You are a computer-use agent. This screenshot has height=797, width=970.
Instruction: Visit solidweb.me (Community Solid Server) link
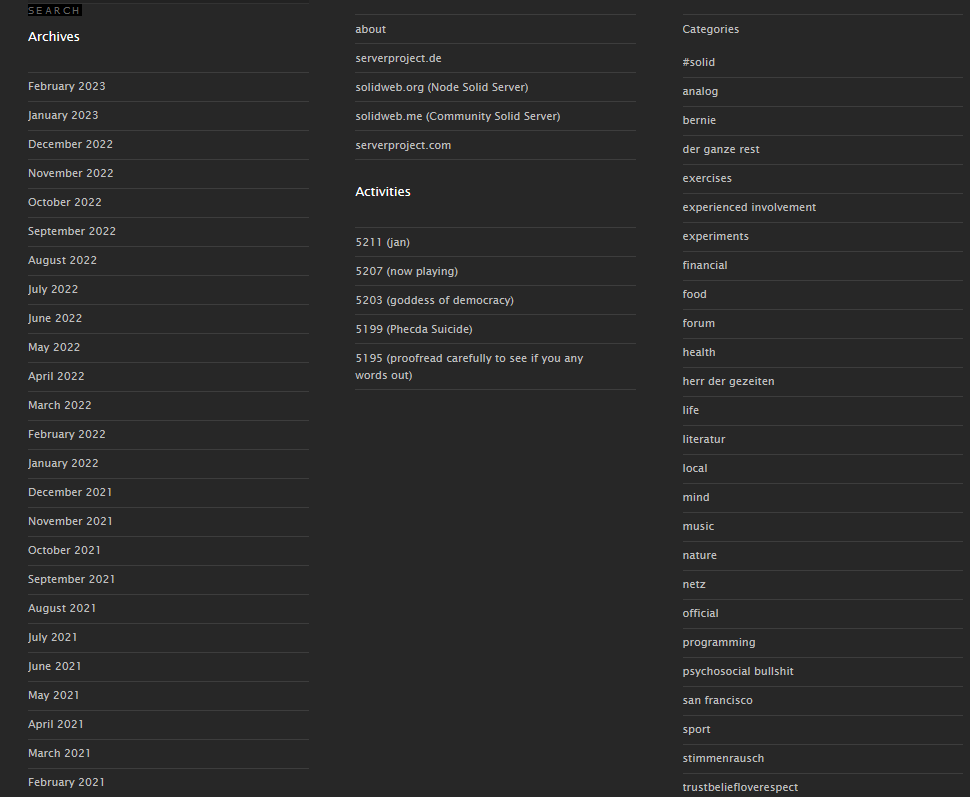click(457, 116)
